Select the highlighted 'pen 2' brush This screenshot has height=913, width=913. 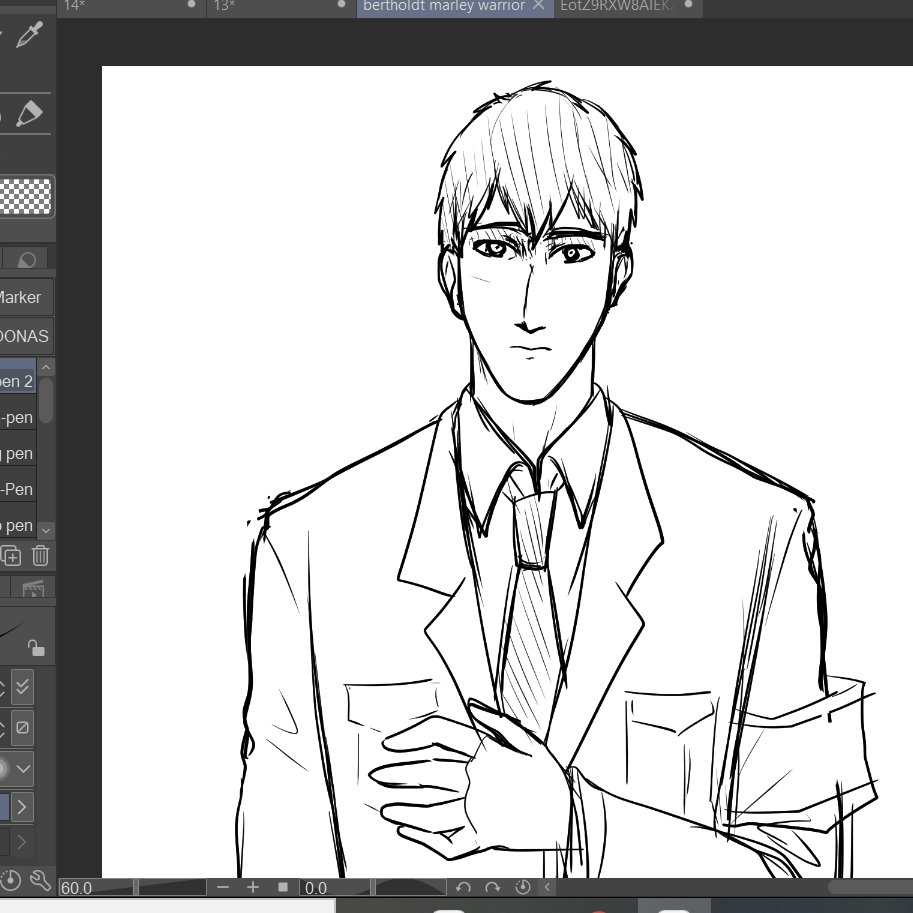17,381
